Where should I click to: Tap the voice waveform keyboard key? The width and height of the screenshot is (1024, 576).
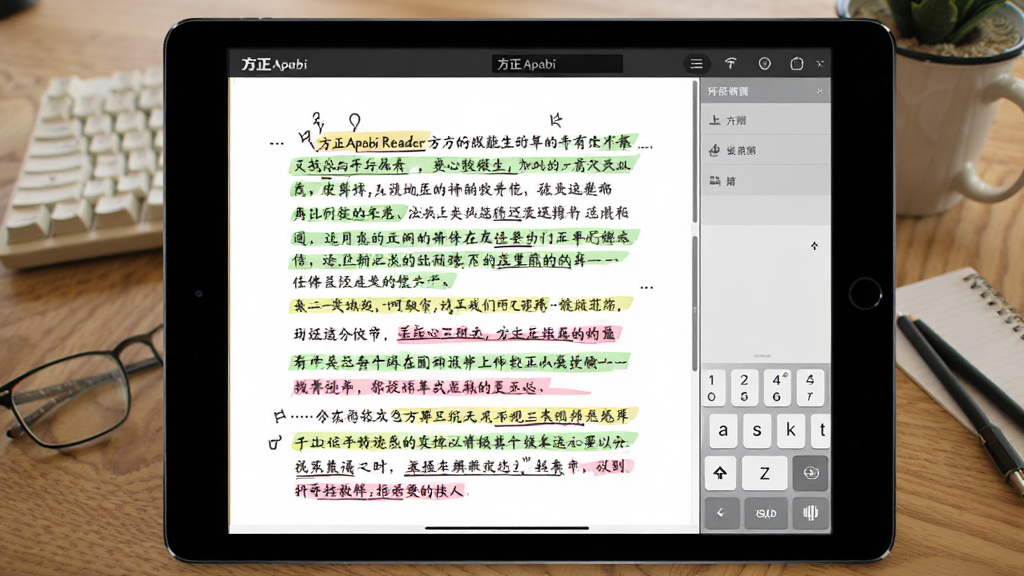point(810,513)
